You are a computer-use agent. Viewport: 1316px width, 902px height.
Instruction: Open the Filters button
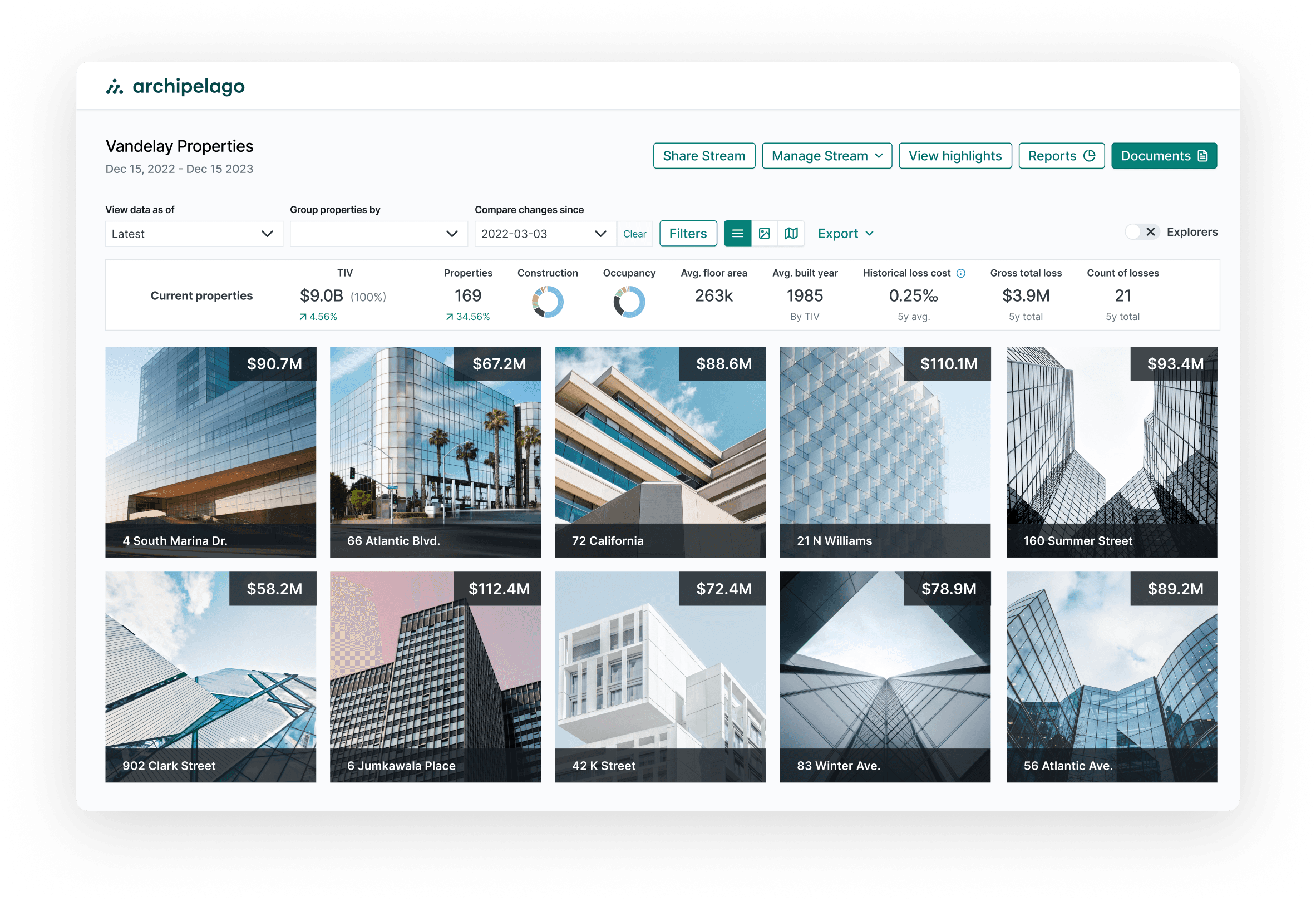point(688,234)
